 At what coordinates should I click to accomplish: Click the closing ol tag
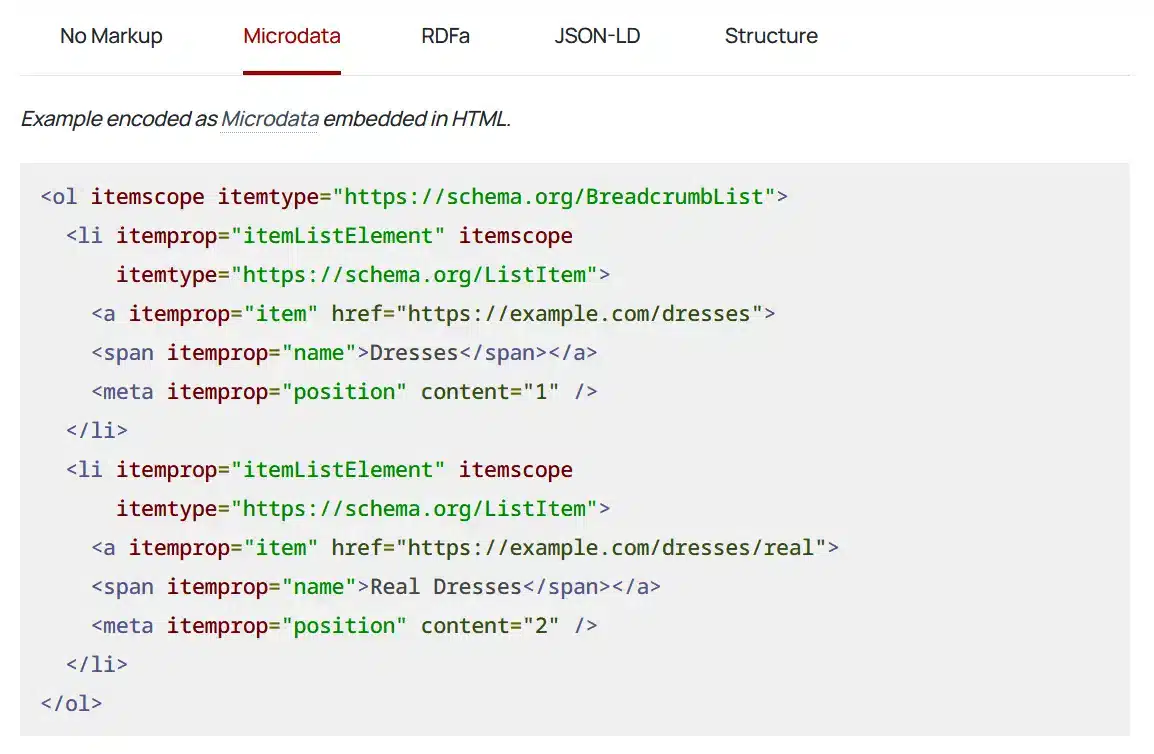(x=70, y=703)
